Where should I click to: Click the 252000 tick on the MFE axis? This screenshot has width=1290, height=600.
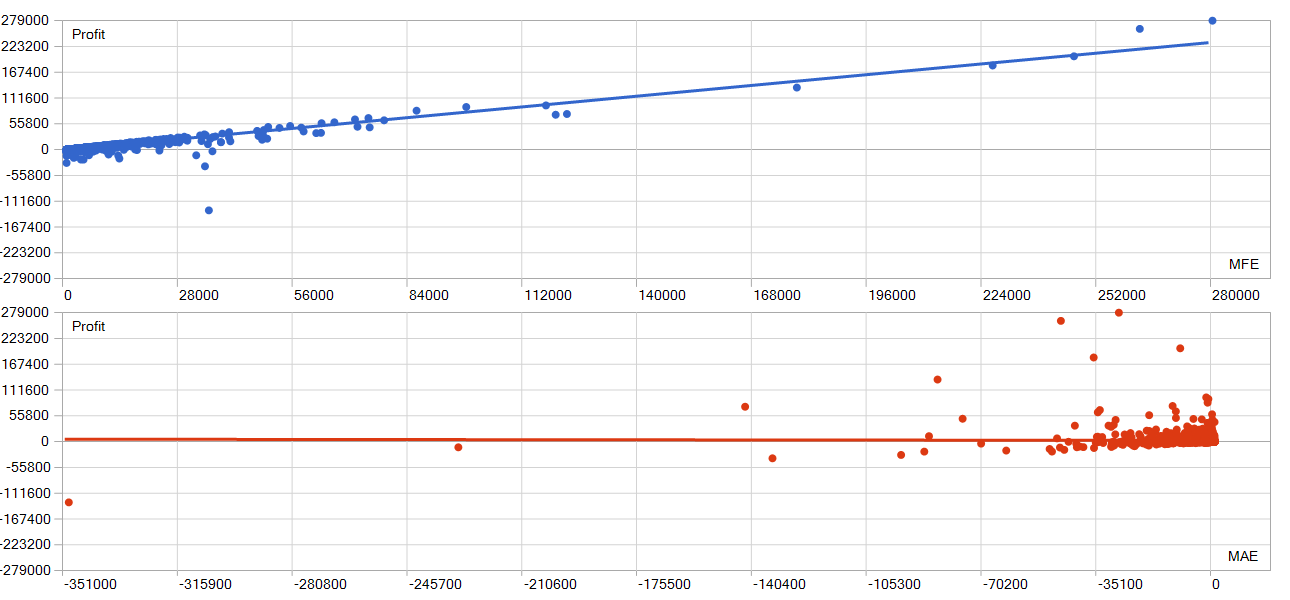click(1122, 296)
